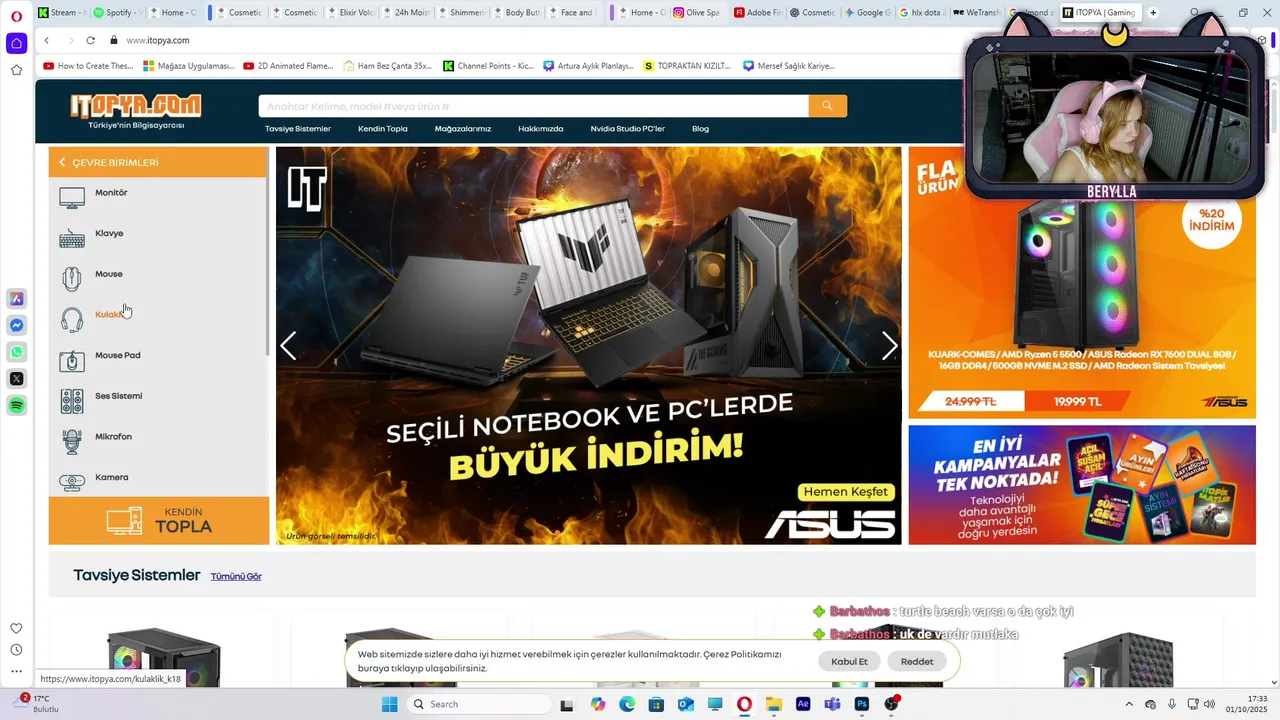Viewport: 1280px width, 720px height.
Task: Open After Effects from the taskbar
Action: (x=803, y=704)
